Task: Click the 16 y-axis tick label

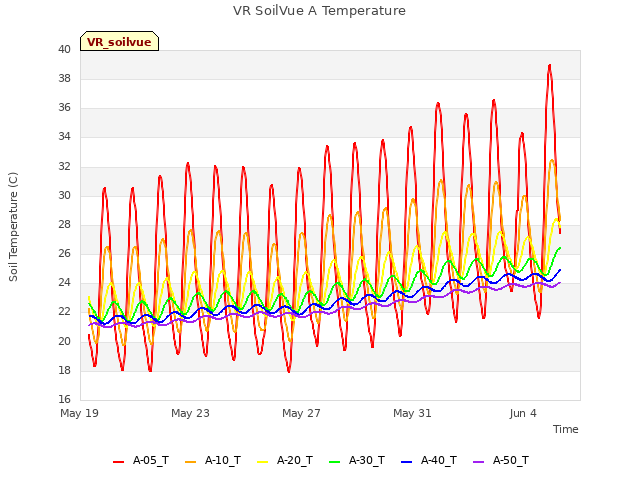Action: pos(64,399)
